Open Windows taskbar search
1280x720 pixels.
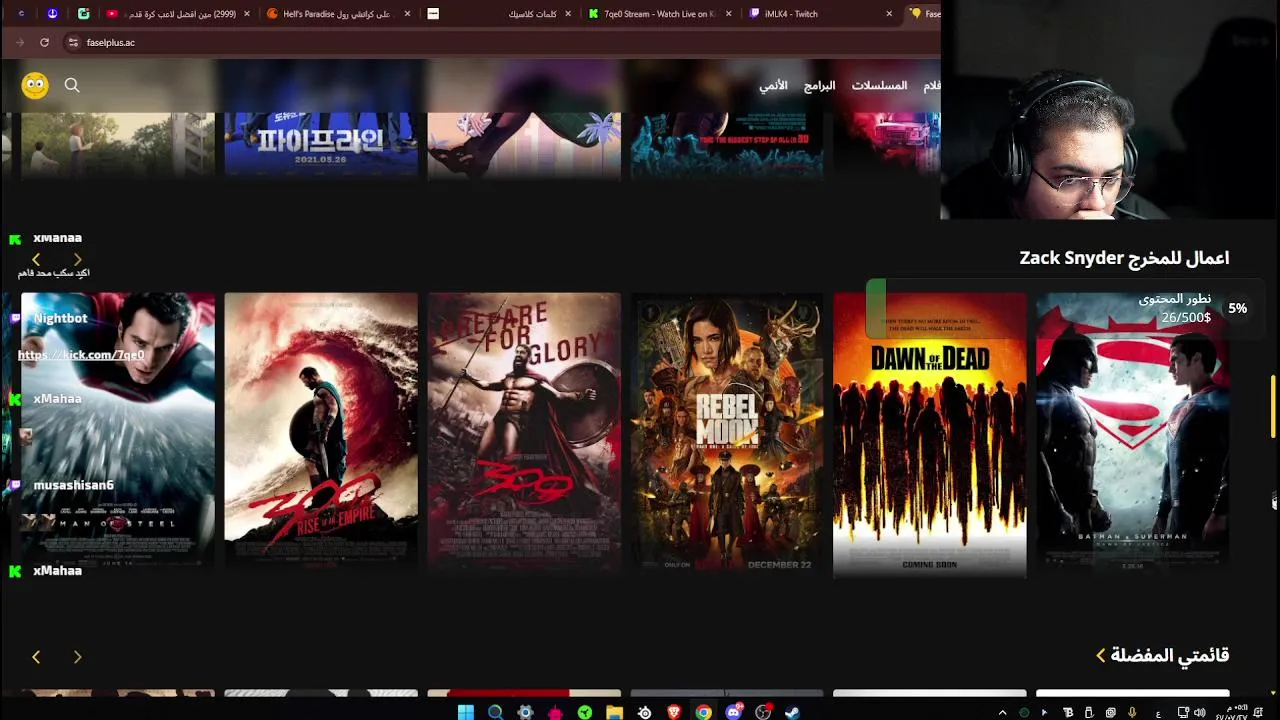point(495,712)
